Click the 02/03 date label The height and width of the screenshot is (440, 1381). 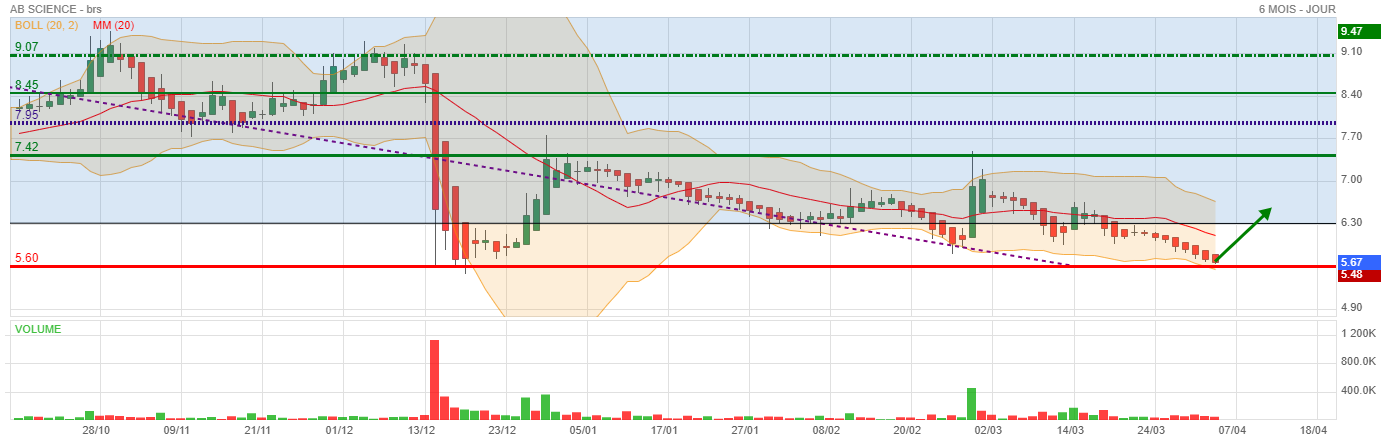tap(989, 430)
